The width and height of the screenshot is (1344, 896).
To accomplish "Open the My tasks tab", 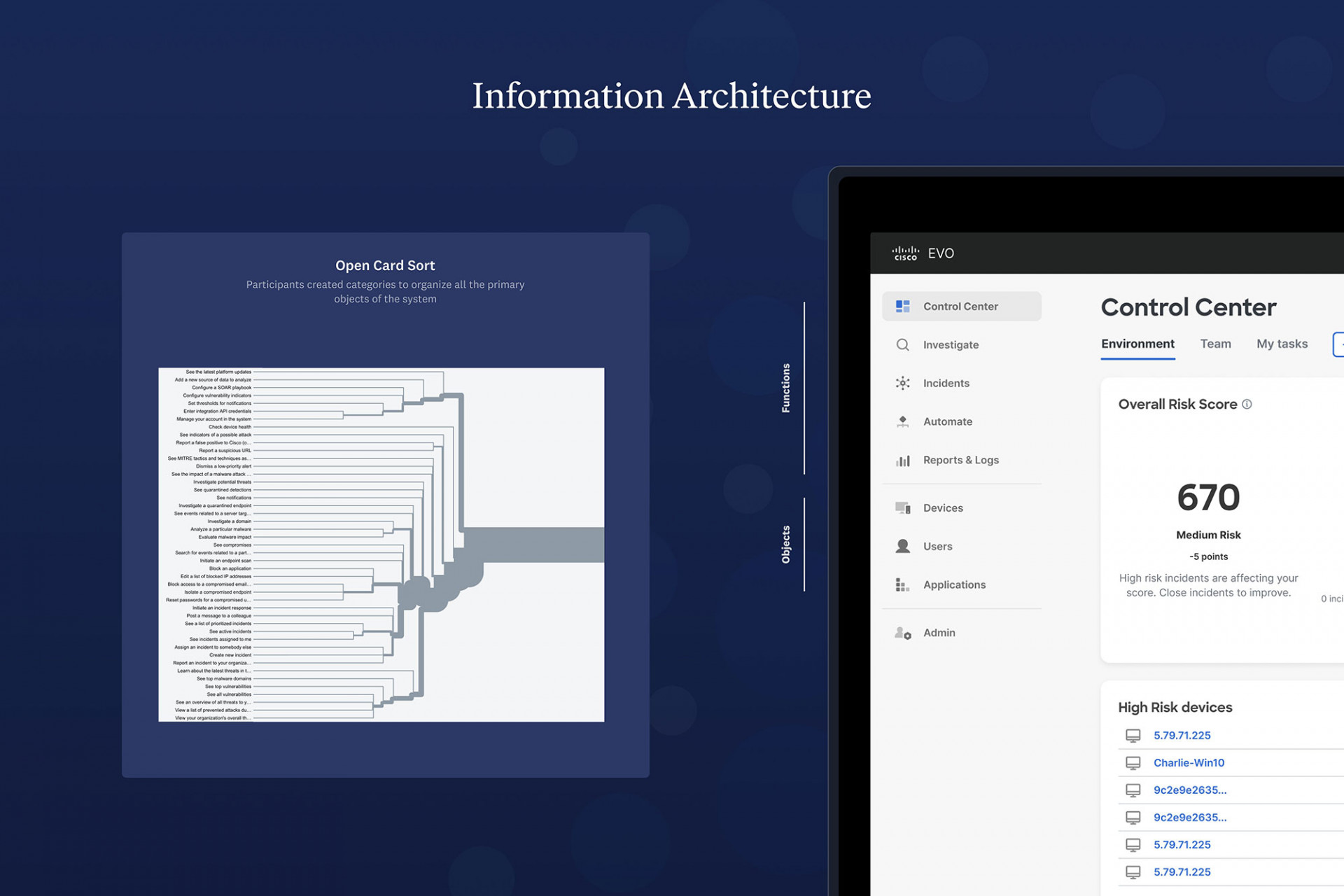I will (1282, 344).
